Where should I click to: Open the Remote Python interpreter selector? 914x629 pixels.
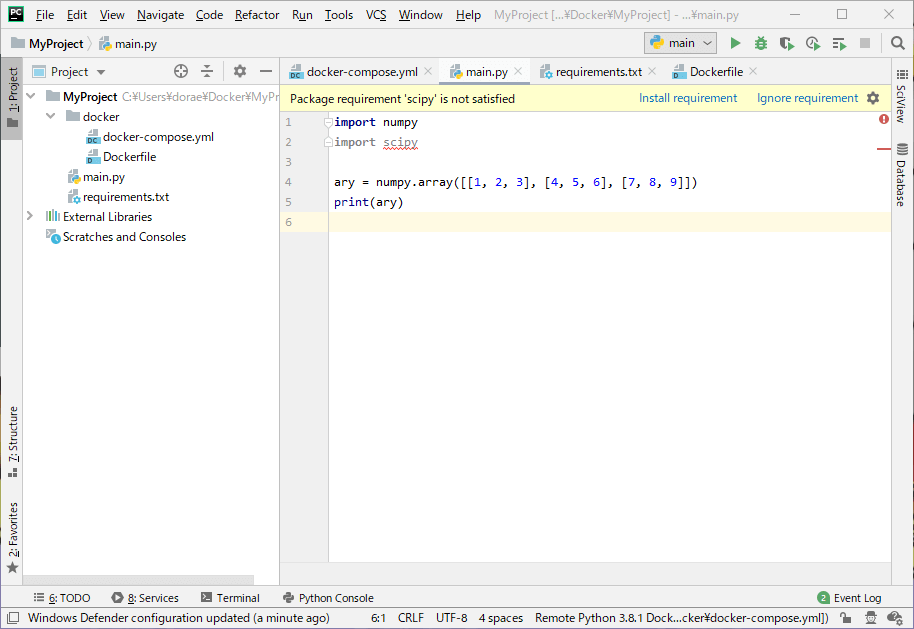681,617
